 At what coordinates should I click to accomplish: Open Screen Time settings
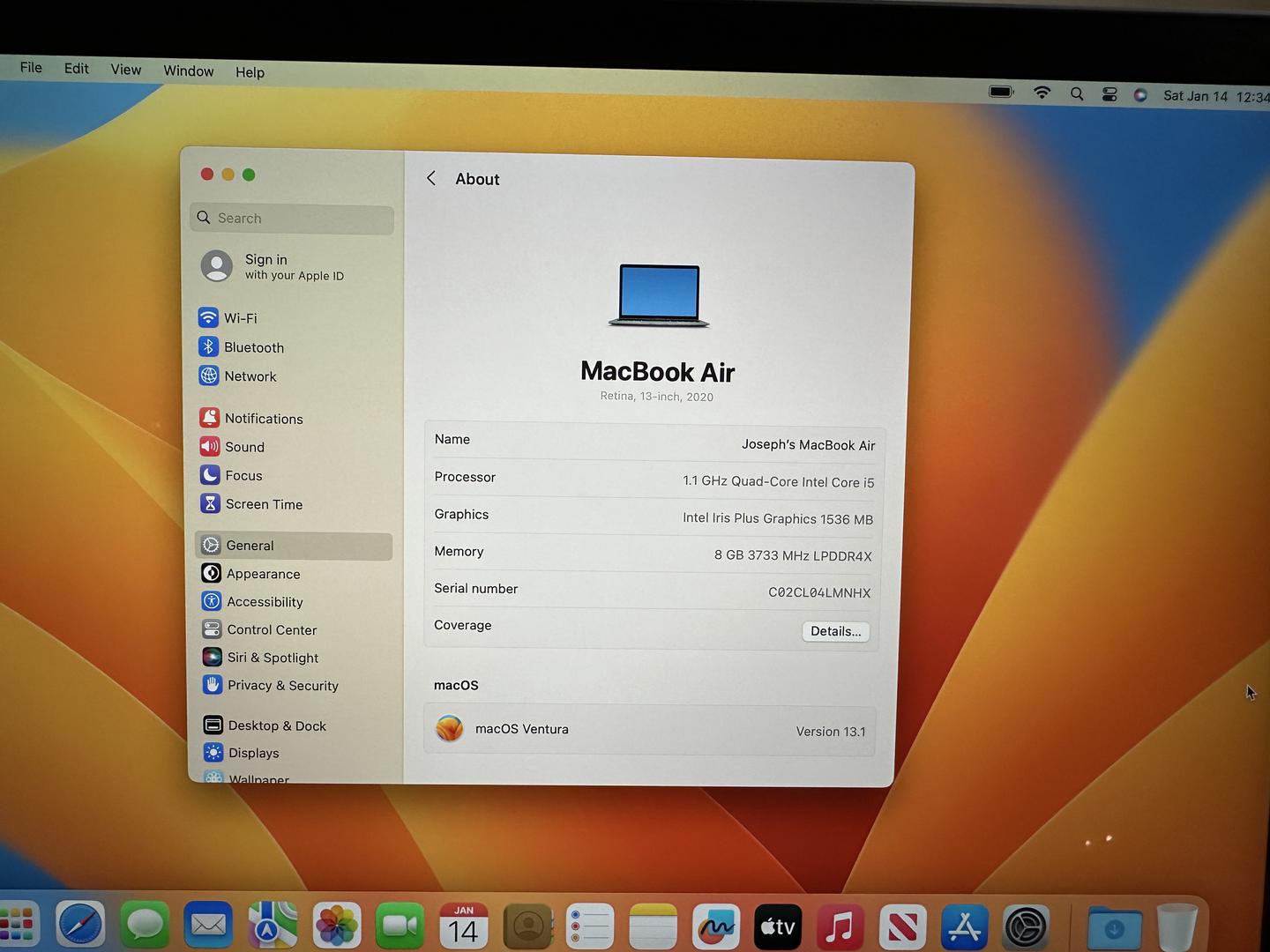[252, 504]
